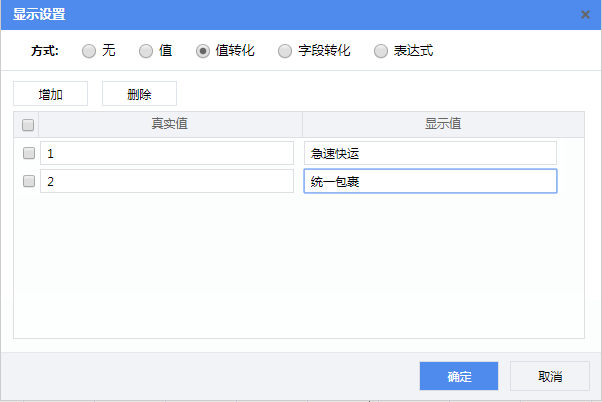Toggle the select-all checkbox in table header
This screenshot has width=602, height=402.
28,125
